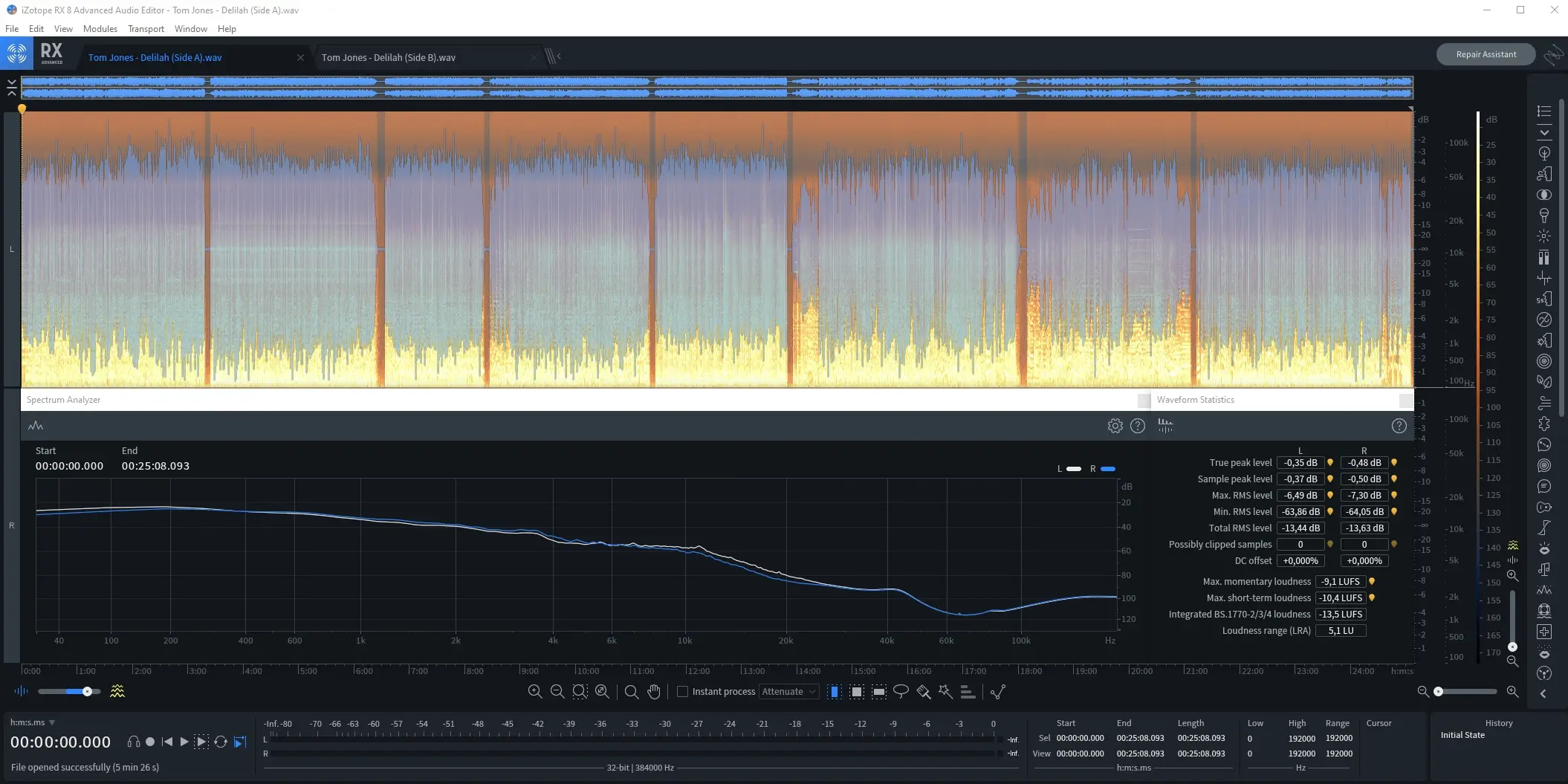The image size is (1568, 784).
Task: Open Spectrum Analyzer settings gear
Action: click(x=1115, y=426)
